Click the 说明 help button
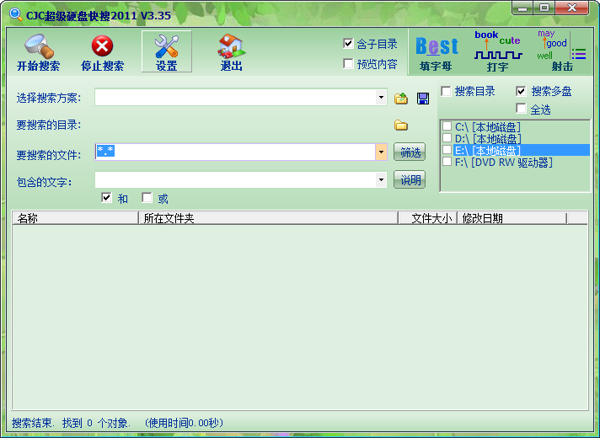This screenshot has height=438, width=600. pyautogui.click(x=409, y=180)
